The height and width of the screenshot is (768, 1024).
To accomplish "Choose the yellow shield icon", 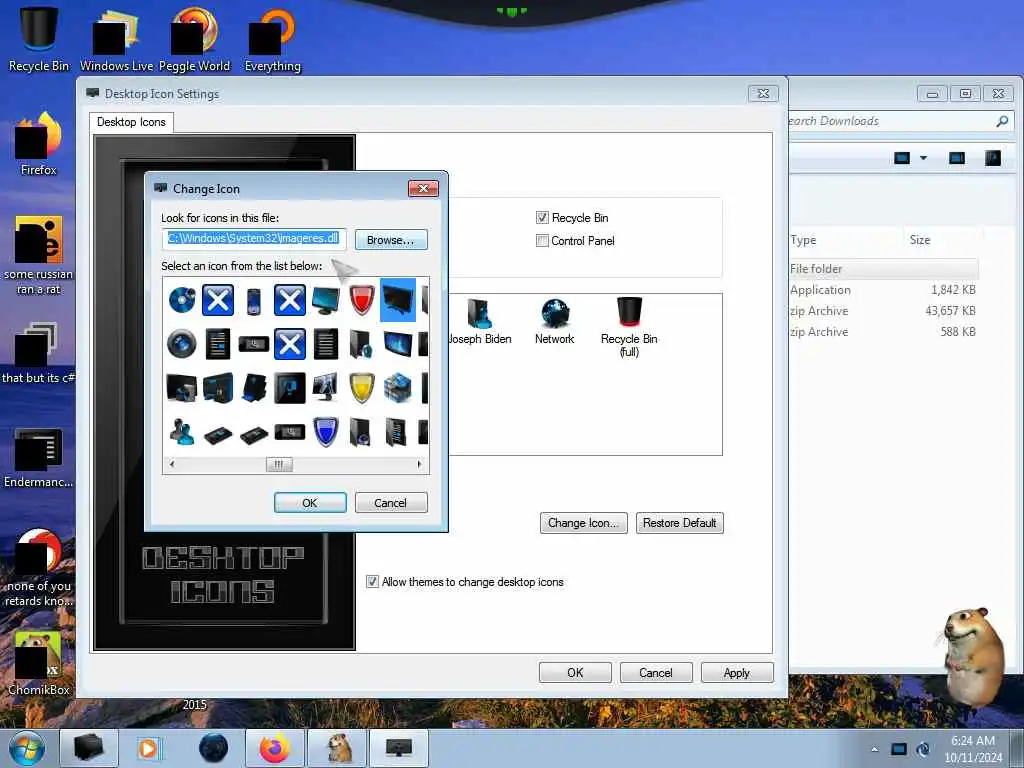I will point(361,387).
